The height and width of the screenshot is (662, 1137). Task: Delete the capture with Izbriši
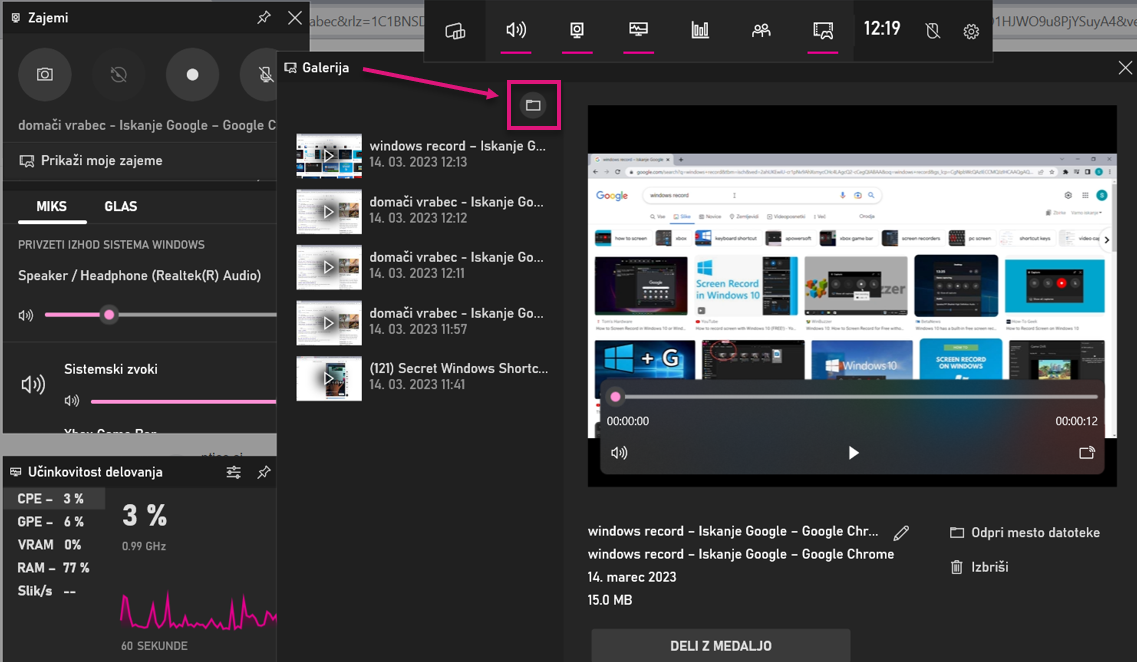click(x=979, y=567)
